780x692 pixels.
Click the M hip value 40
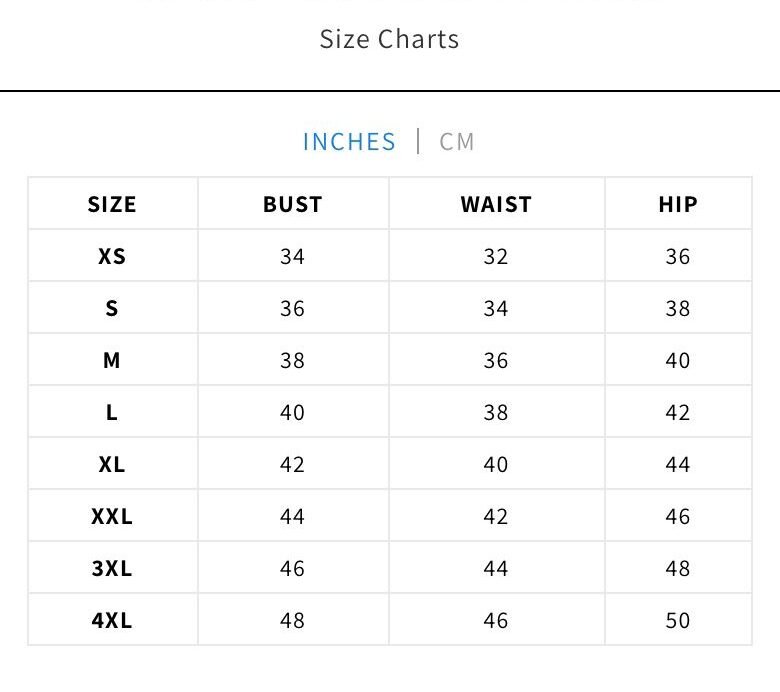pos(678,361)
